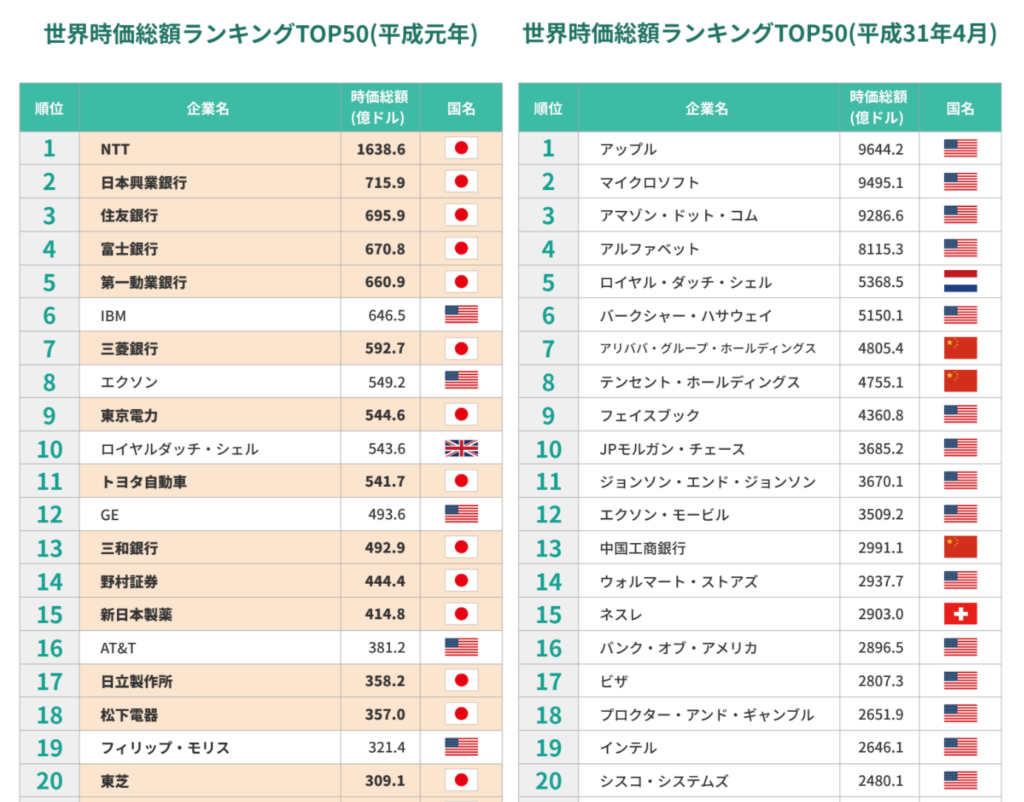The image size is (1024, 802).
Task: Select the US flag beside エクソン 549.2
Action: (461, 380)
